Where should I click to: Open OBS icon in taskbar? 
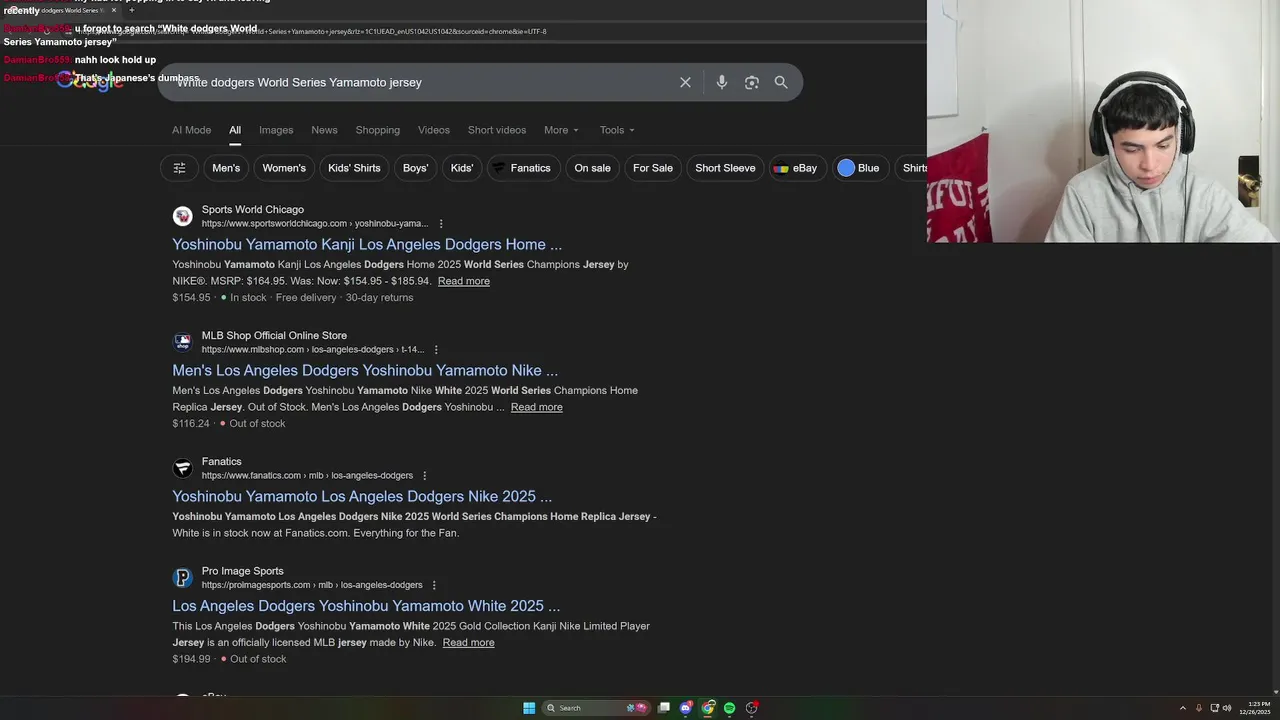pos(751,708)
